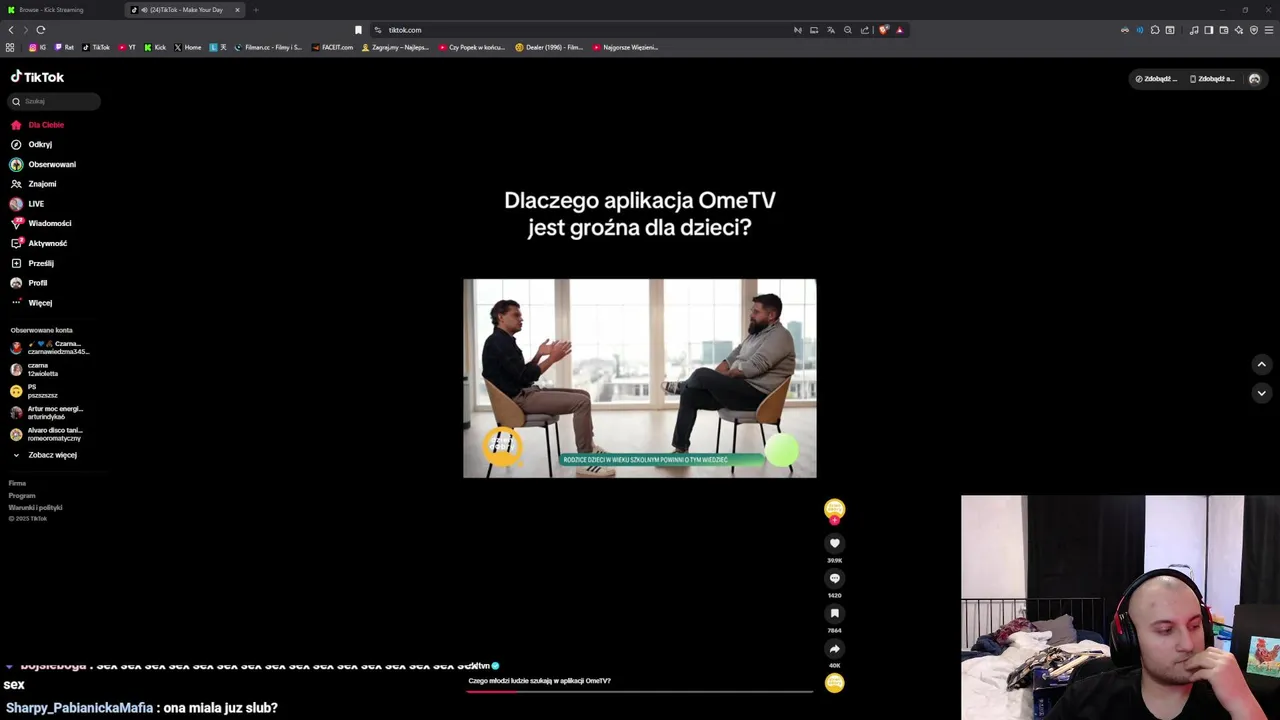Open a new browser tab
1280x720 pixels.
coord(256,10)
